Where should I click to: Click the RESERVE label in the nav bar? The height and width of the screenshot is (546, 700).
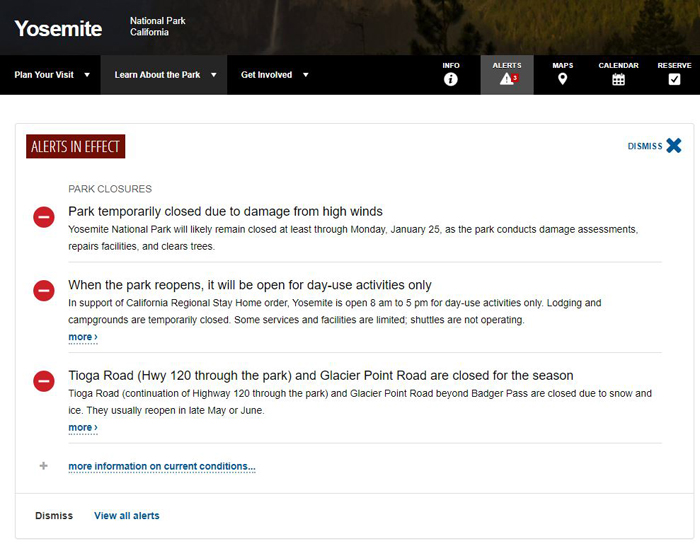pyautogui.click(x=674, y=66)
